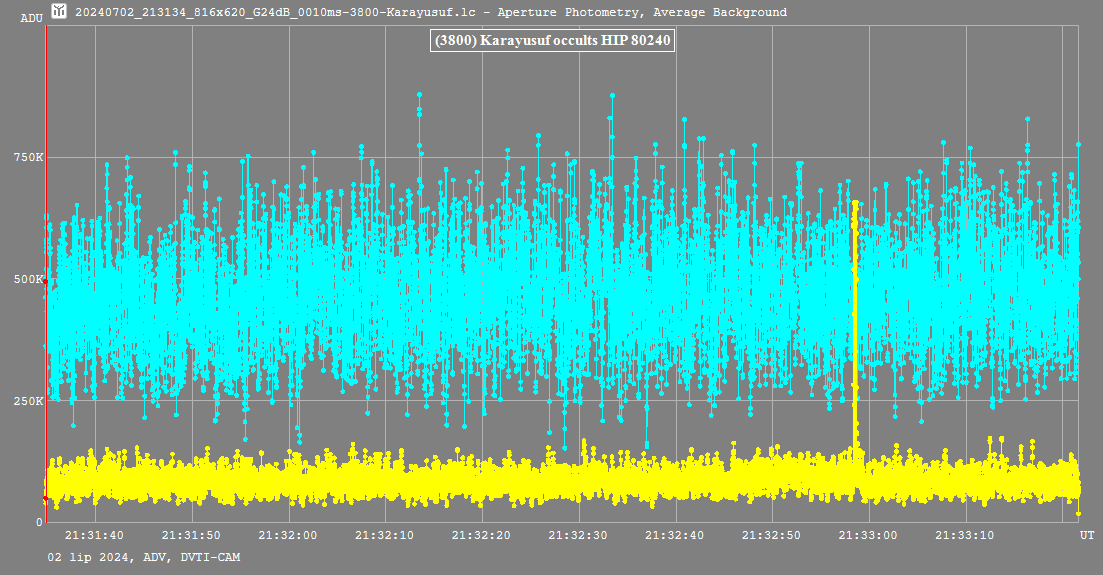
Task: Click the 500K axis value
Action: click(29, 279)
